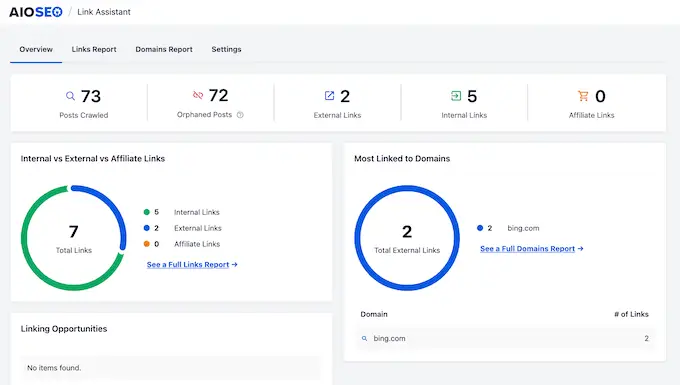This screenshot has height=385, width=680.
Task: Click the 73 Posts Crawled number
Action: click(91, 96)
